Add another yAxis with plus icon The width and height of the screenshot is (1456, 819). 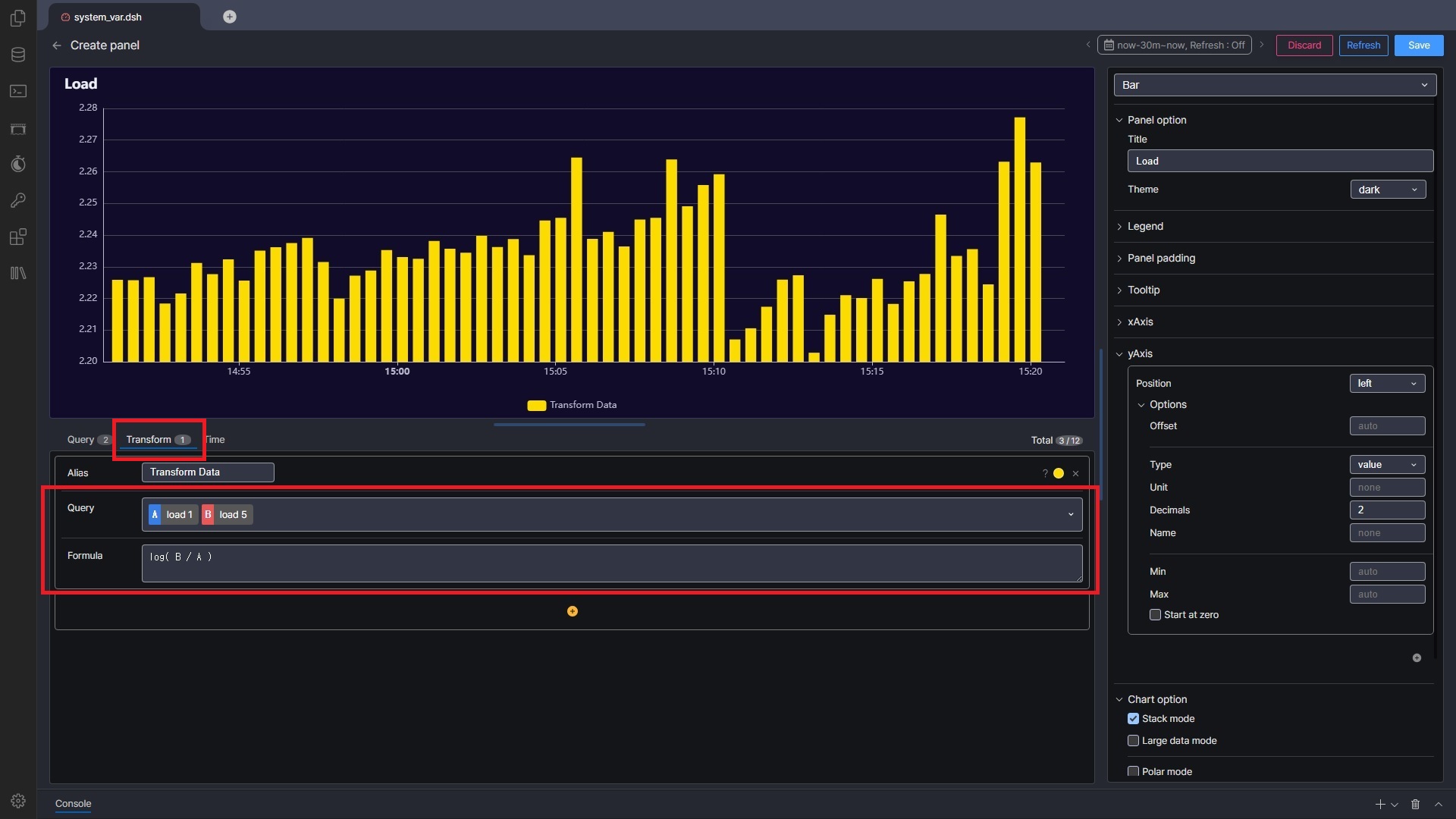tap(1417, 658)
